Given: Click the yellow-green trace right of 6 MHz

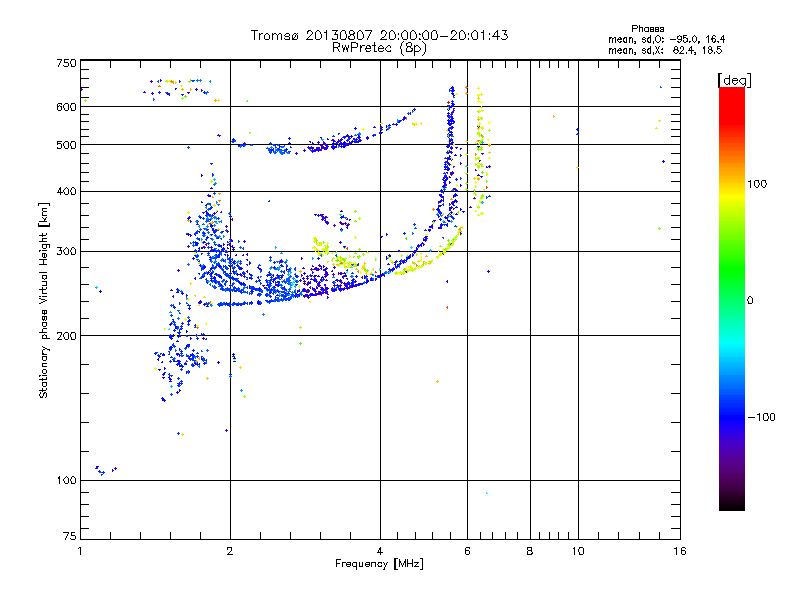Looking at the screenshot, I should point(480,153).
